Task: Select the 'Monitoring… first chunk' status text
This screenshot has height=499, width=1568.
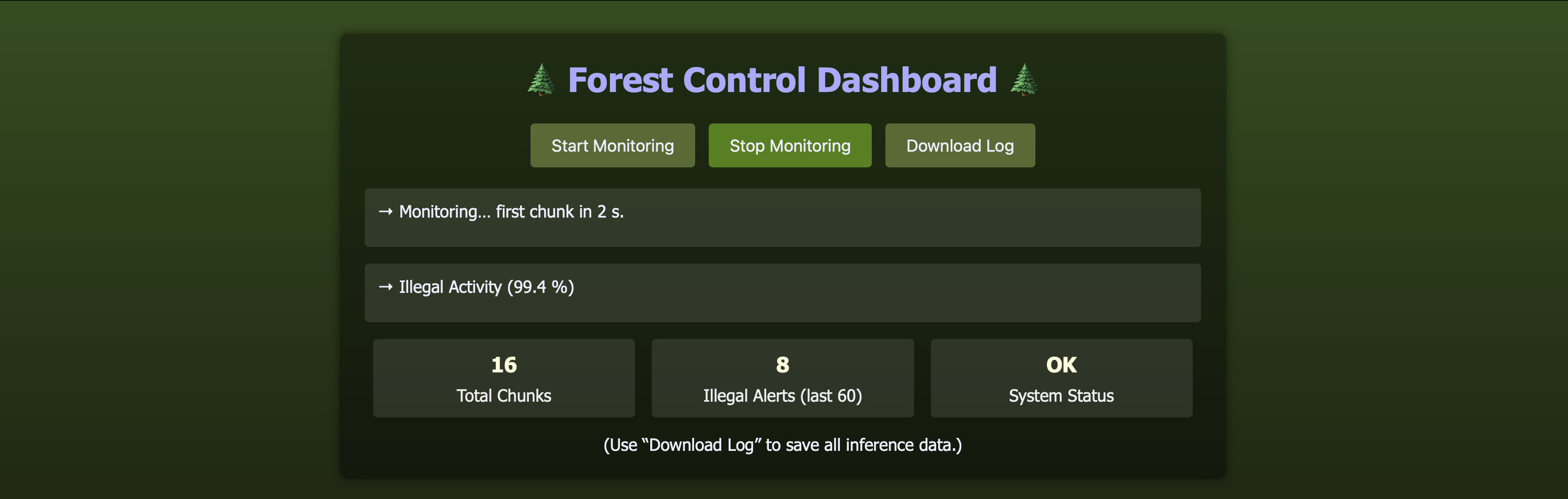Action: point(511,211)
